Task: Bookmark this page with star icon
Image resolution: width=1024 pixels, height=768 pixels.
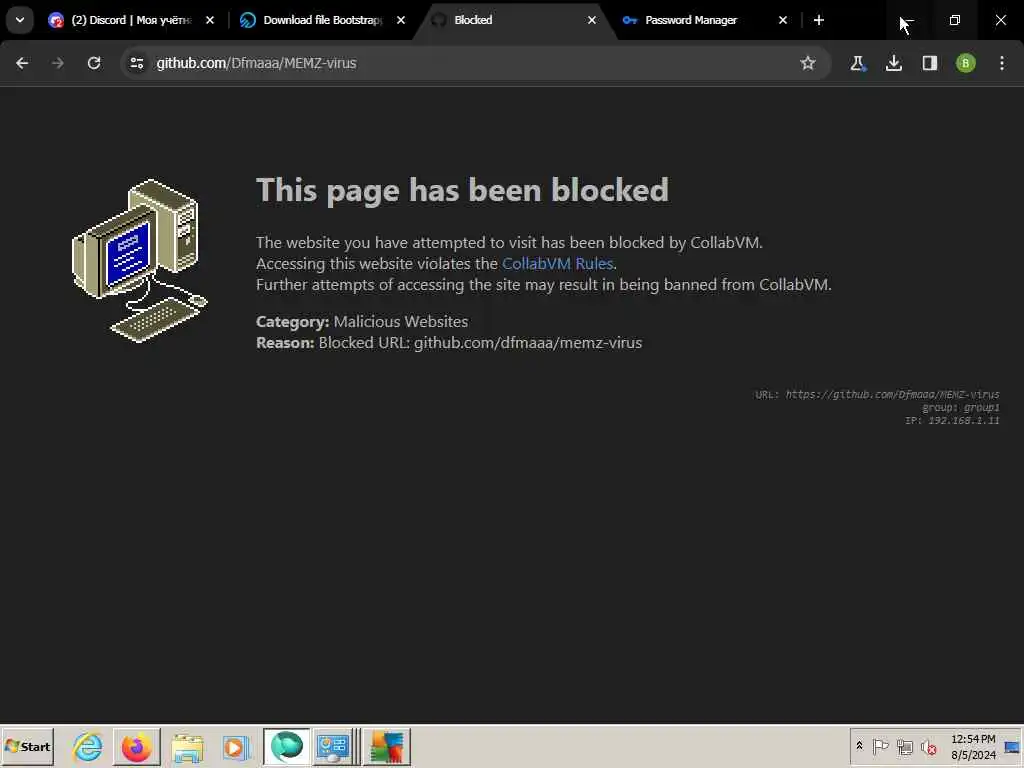Action: click(x=808, y=63)
